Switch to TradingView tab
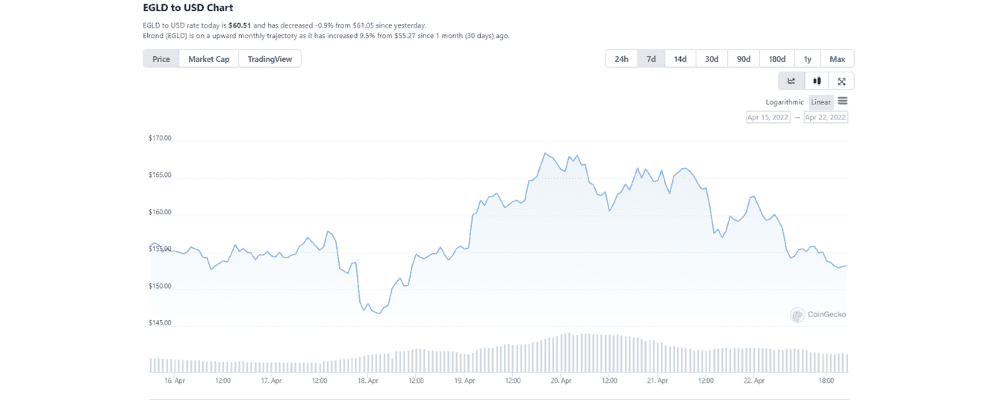This screenshot has width=1000, height=400. click(x=270, y=59)
